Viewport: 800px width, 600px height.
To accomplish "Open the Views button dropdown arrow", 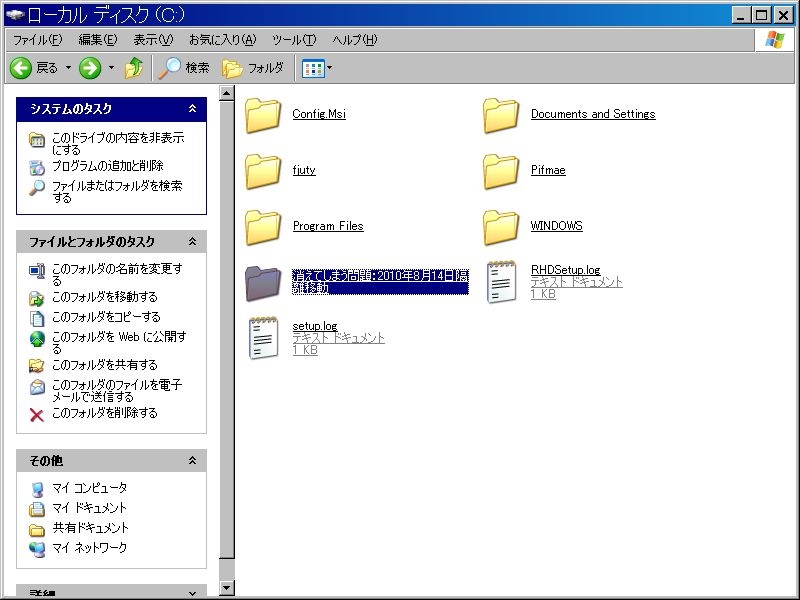I will coord(330,68).
